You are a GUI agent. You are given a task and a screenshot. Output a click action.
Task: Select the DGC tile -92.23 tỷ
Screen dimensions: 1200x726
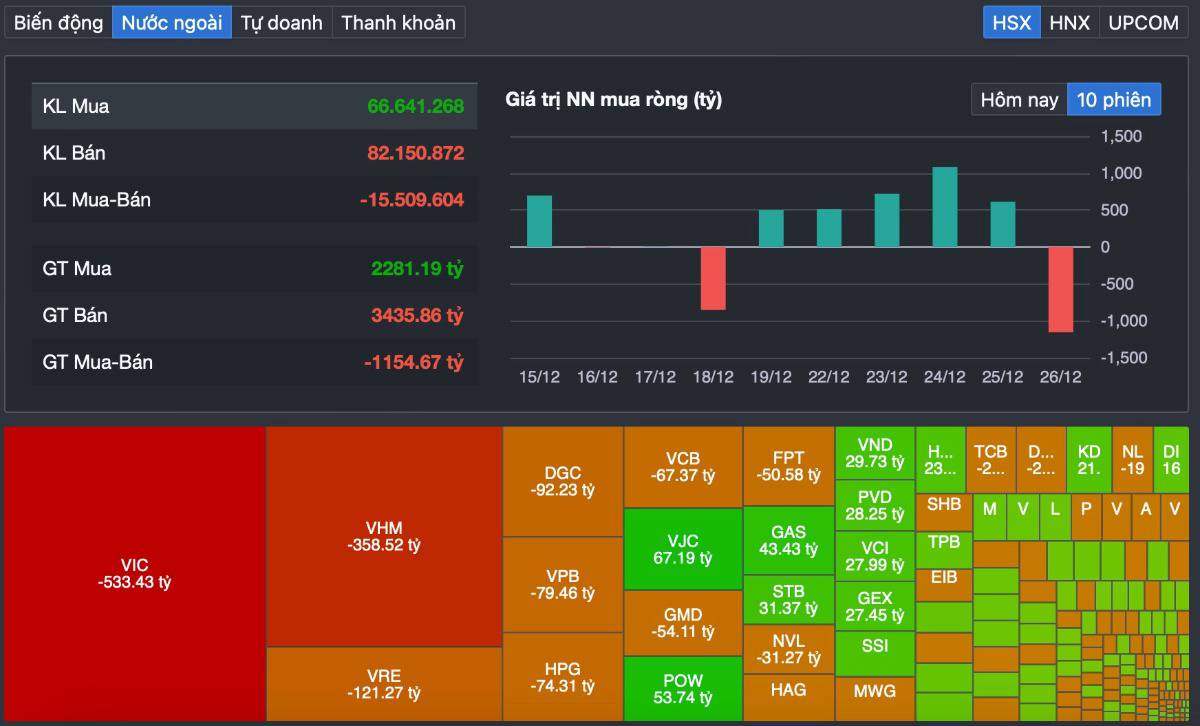coord(563,482)
